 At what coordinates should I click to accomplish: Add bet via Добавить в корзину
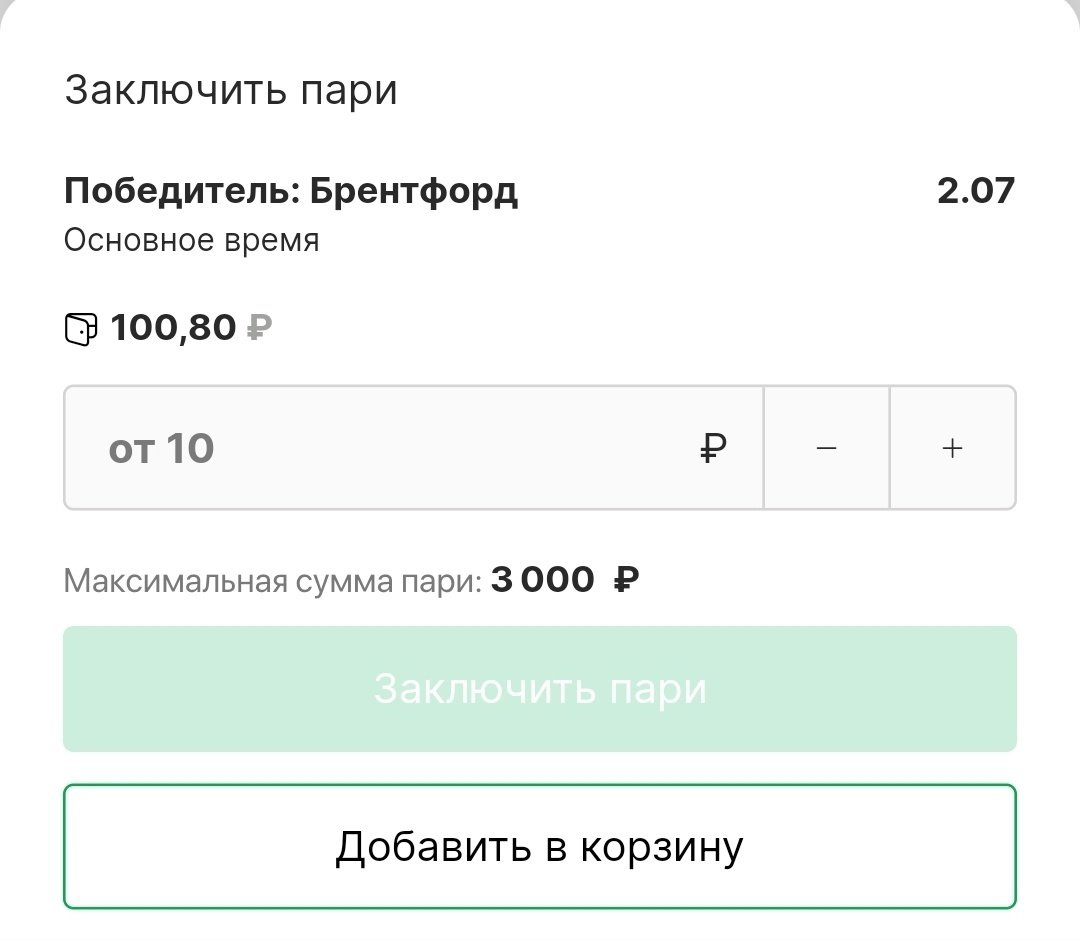540,846
